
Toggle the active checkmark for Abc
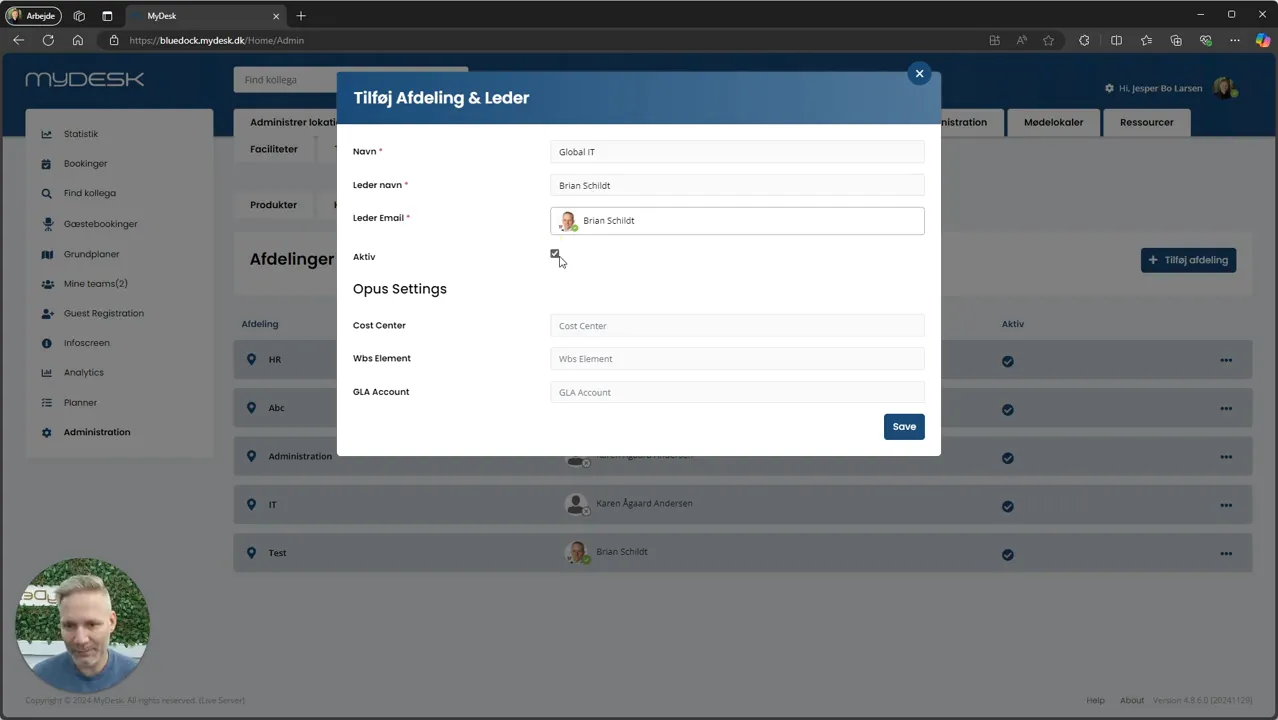[x=1008, y=409]
